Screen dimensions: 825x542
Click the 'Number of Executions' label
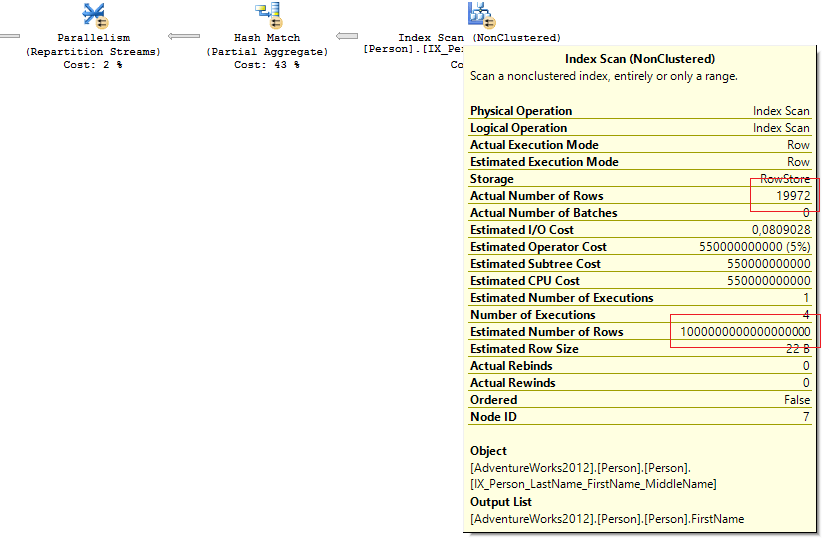[x=532, y=315]
